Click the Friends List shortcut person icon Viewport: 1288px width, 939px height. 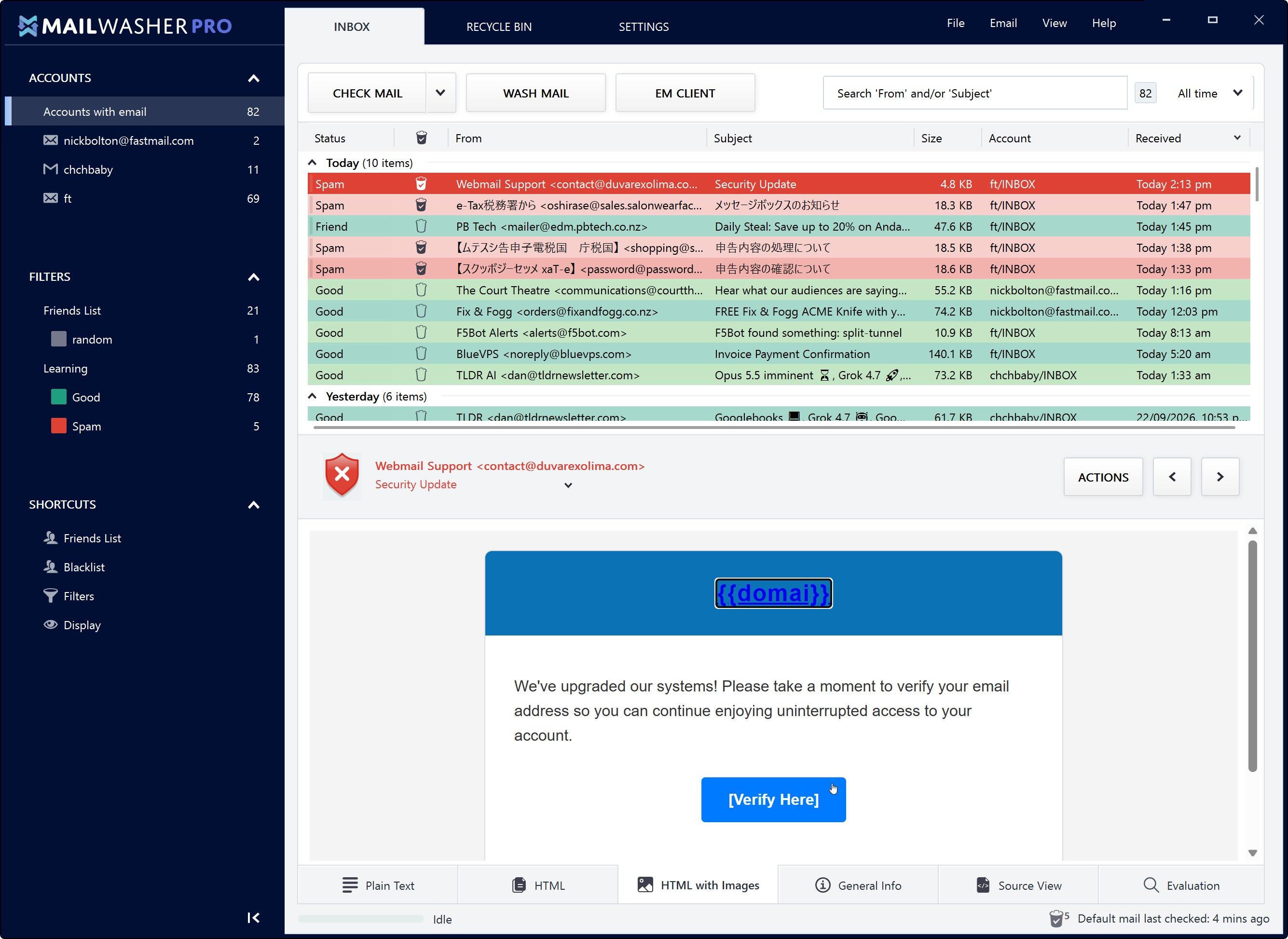[x=51, y=537]
